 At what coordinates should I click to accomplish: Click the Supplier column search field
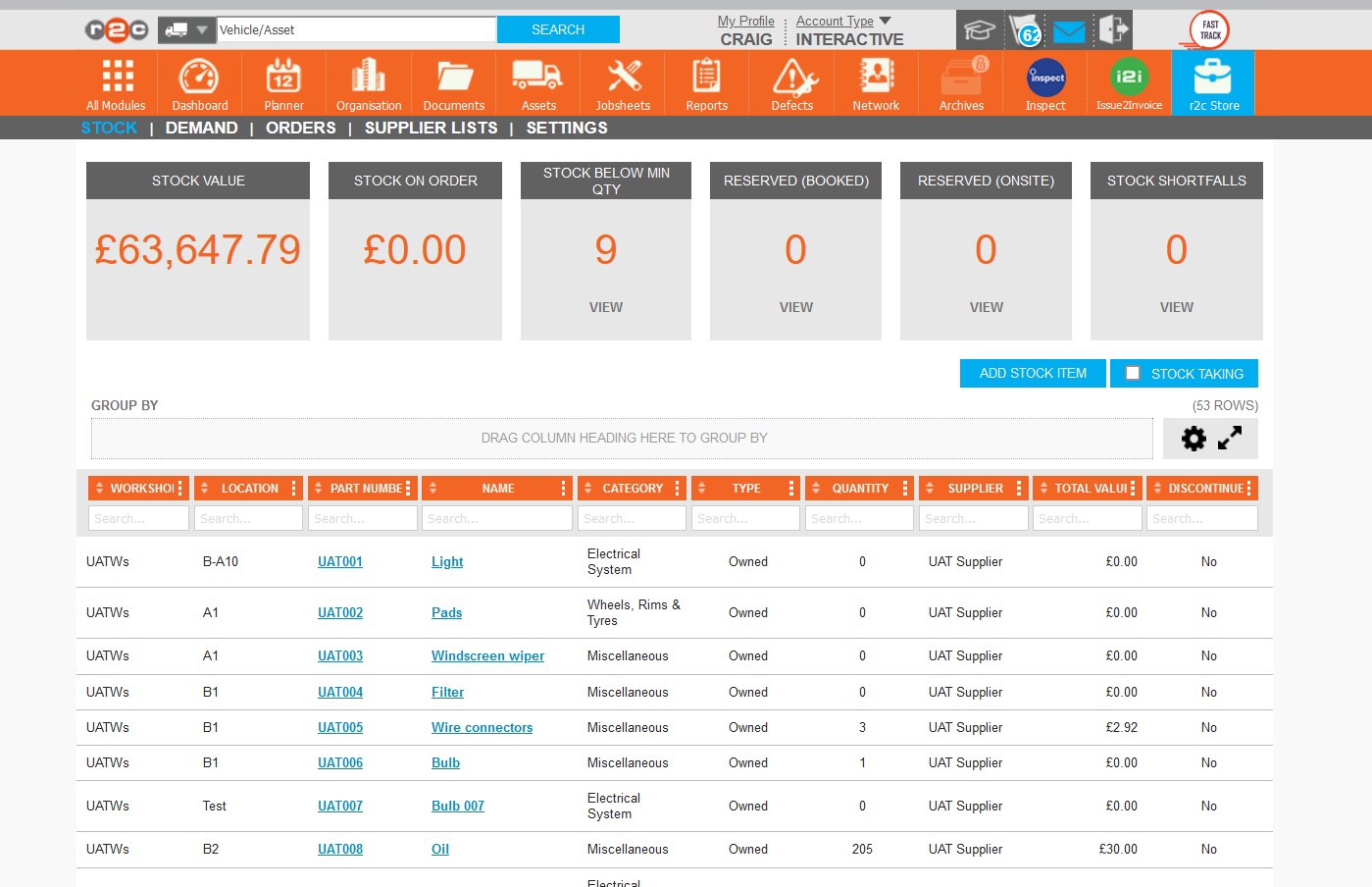click(973, 518)
